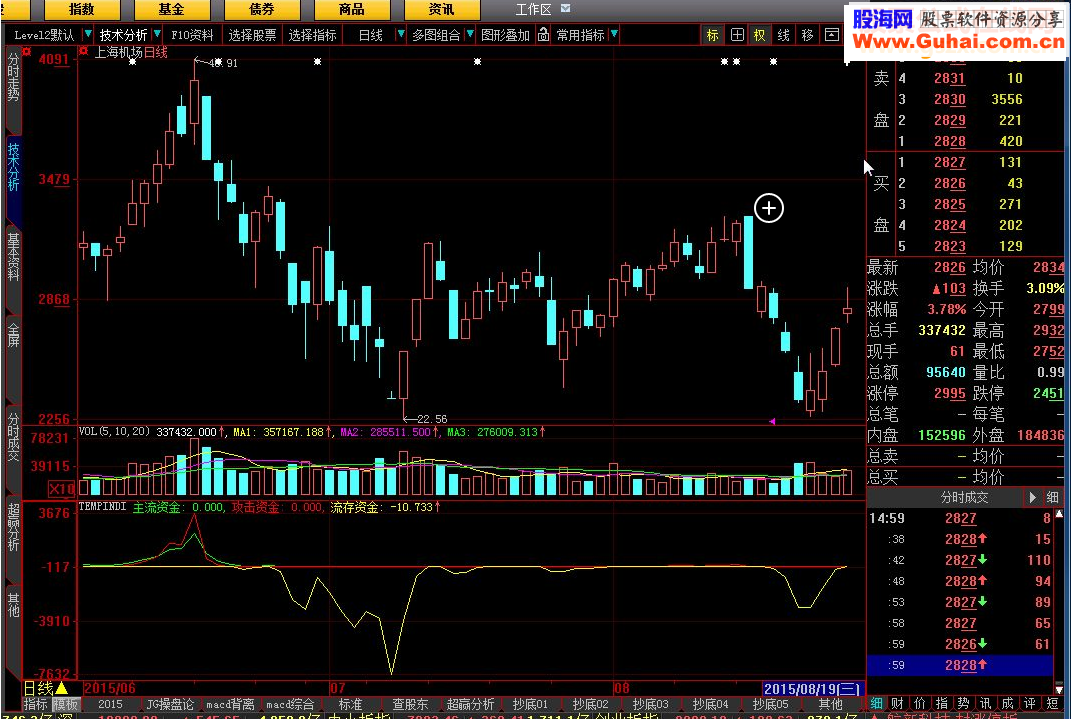Expand the 常用指标 dropdown arrow
Screen dimensions: 1071x719
(x=614, y=34)
